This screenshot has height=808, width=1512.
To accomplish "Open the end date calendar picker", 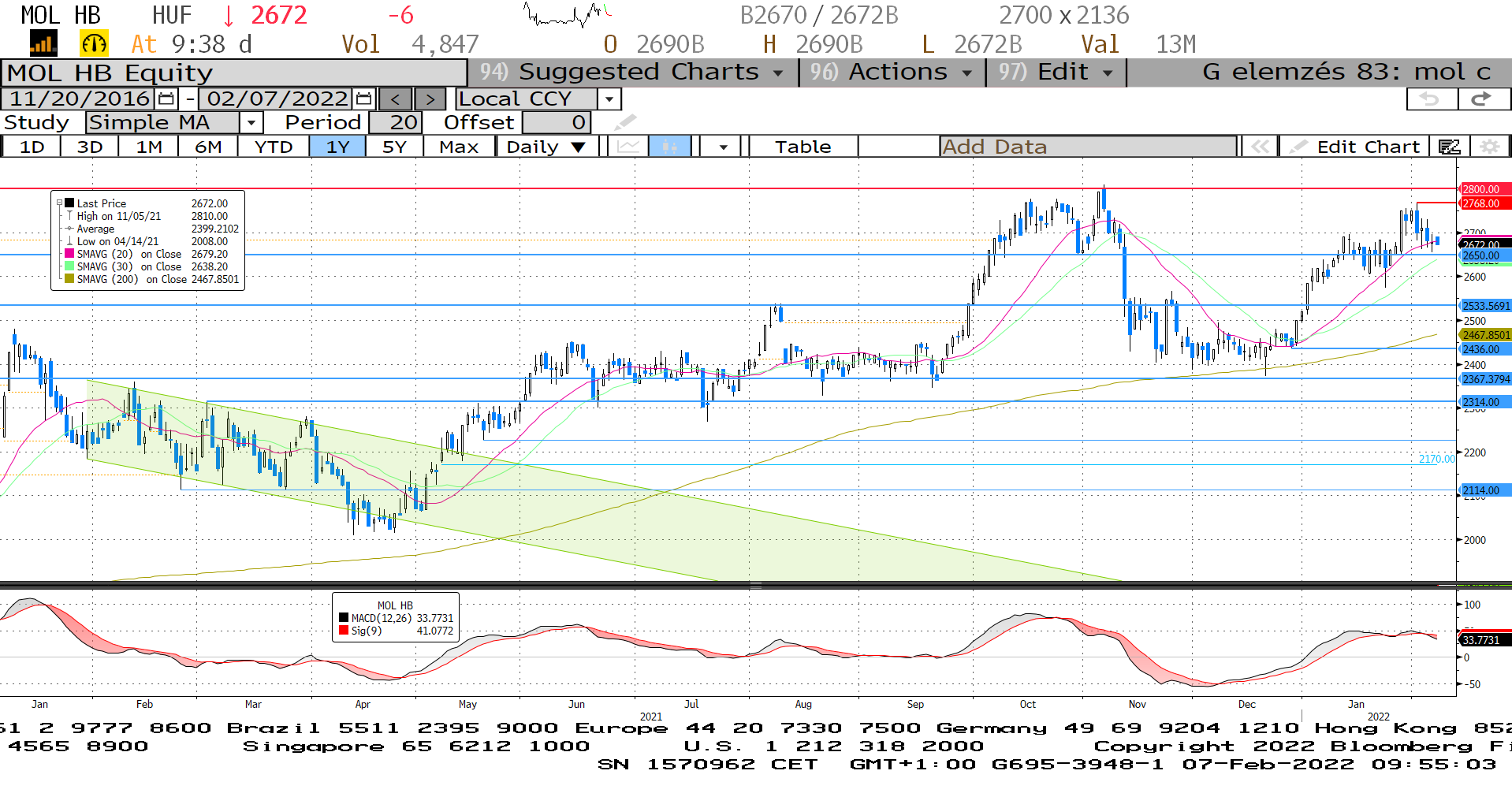I will pos(363,99).
